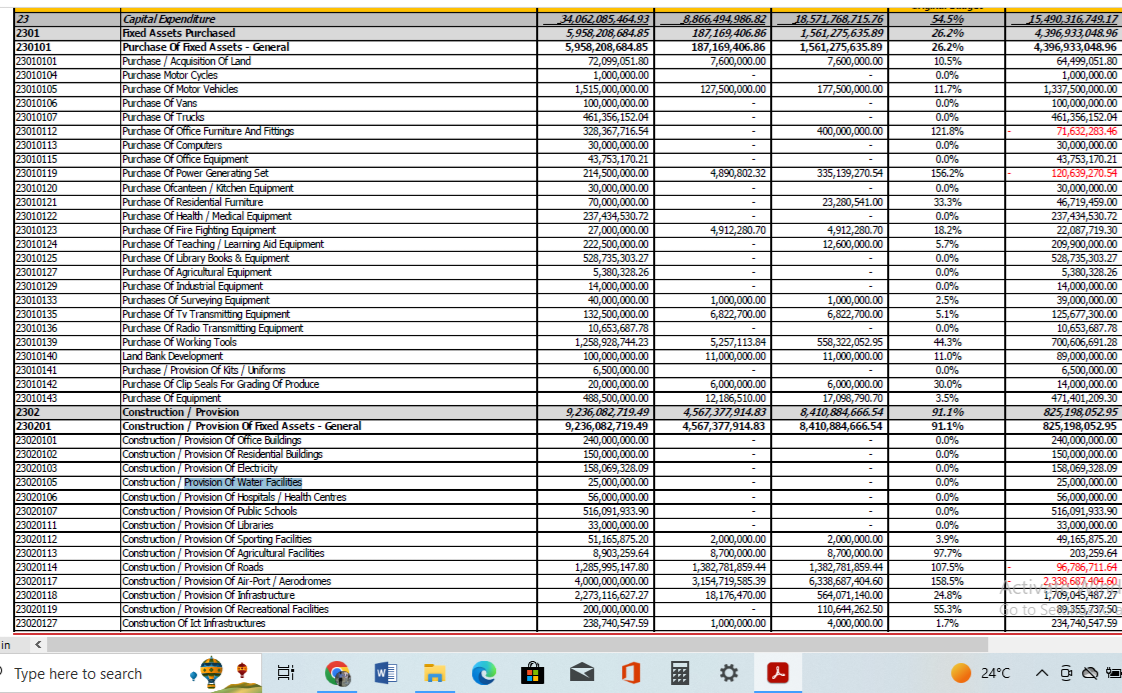
Task: Click the value '8,866,494,986.82'
Action: [723, 19]
